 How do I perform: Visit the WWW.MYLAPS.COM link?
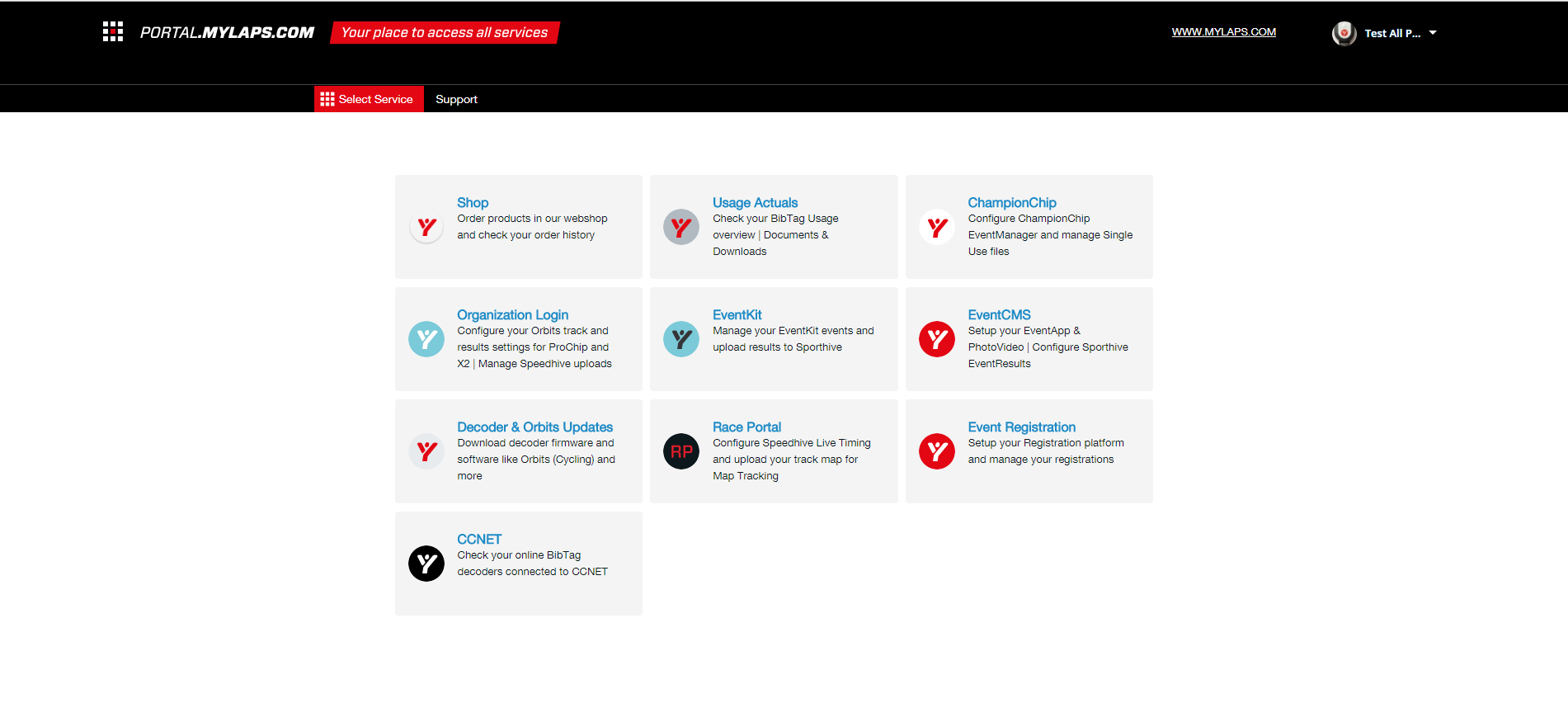(1223, 32)
